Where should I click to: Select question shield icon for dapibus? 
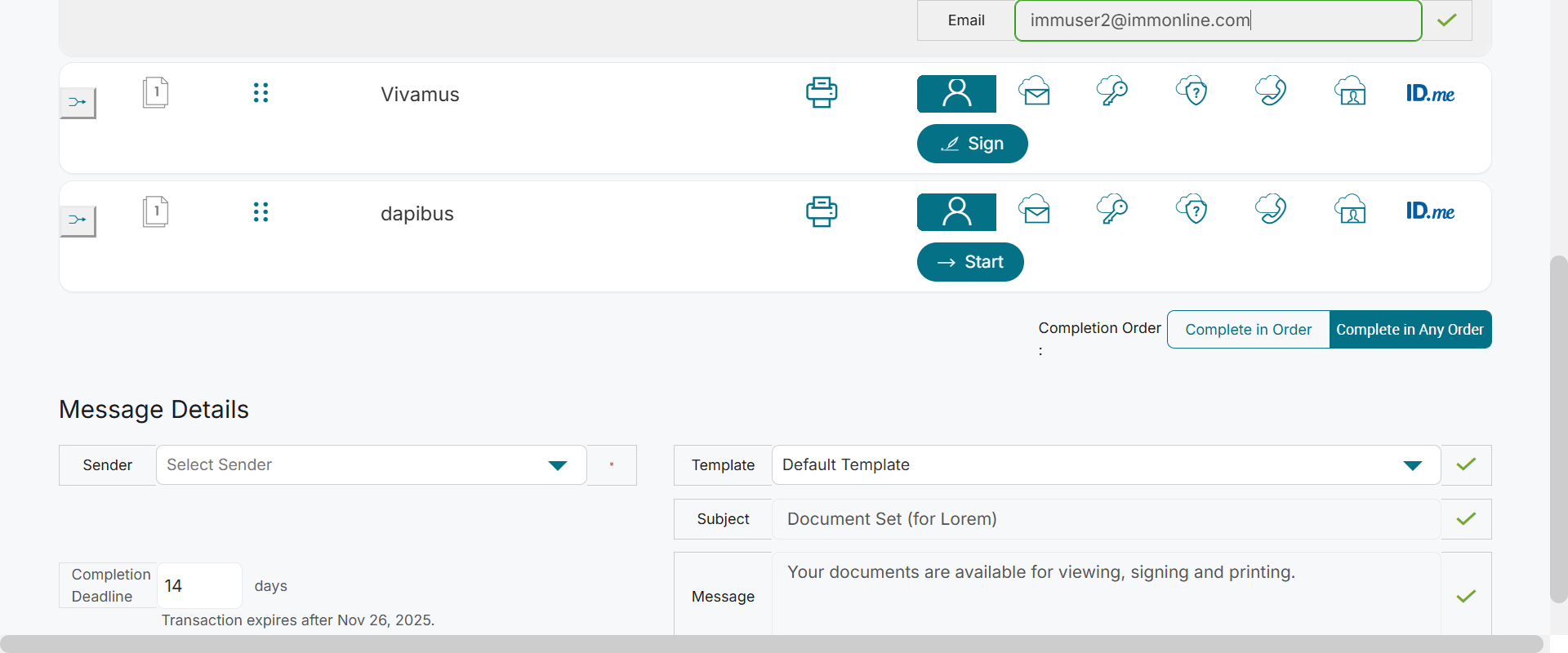click(x=1192, y=210)
